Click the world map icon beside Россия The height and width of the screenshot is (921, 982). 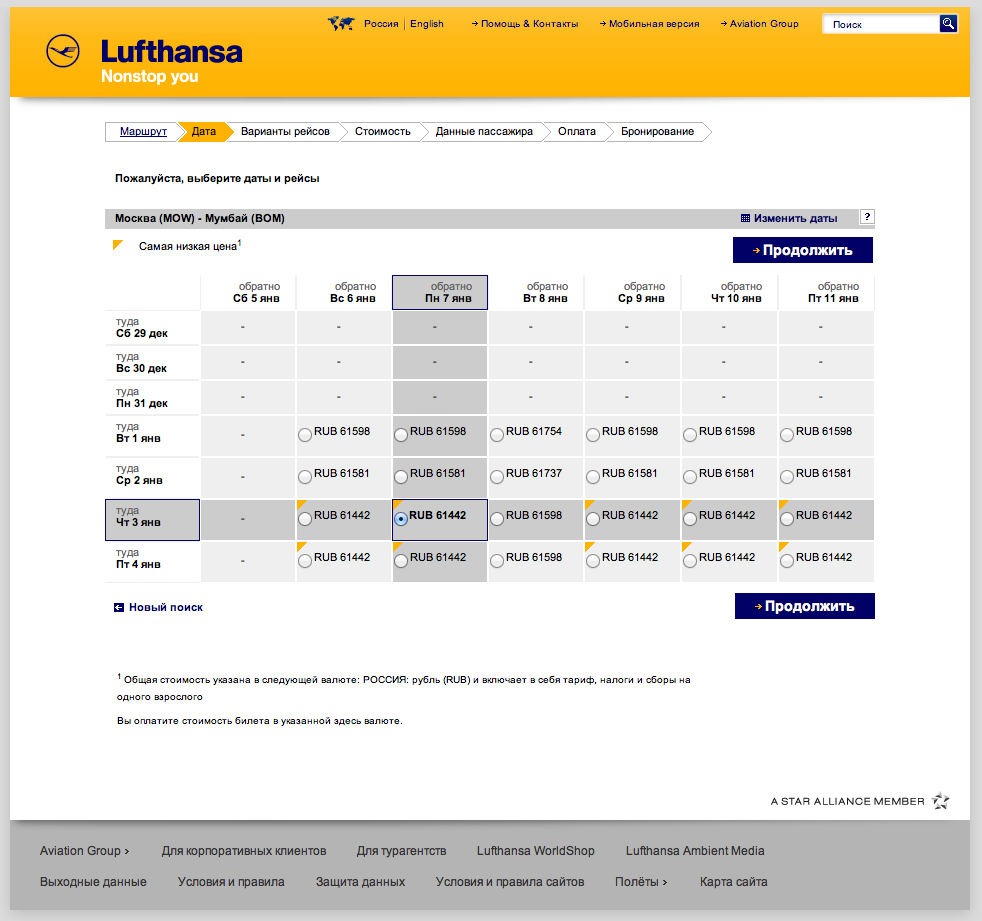[341, 24]
